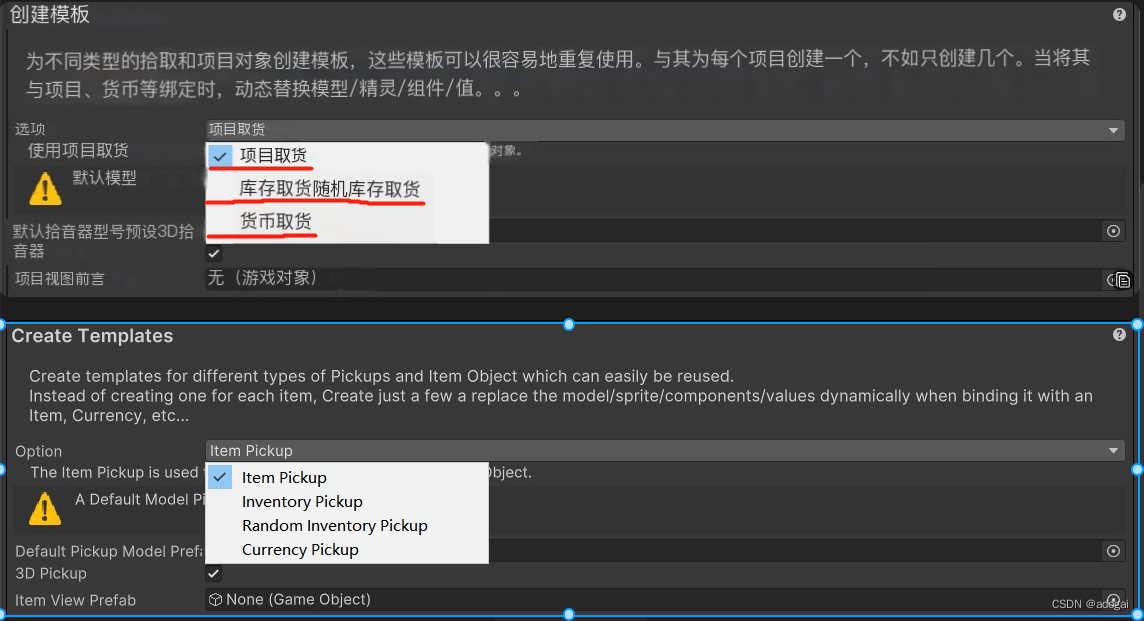
Task: Click the warning icon near A Default Model
Action: [45, 509]
